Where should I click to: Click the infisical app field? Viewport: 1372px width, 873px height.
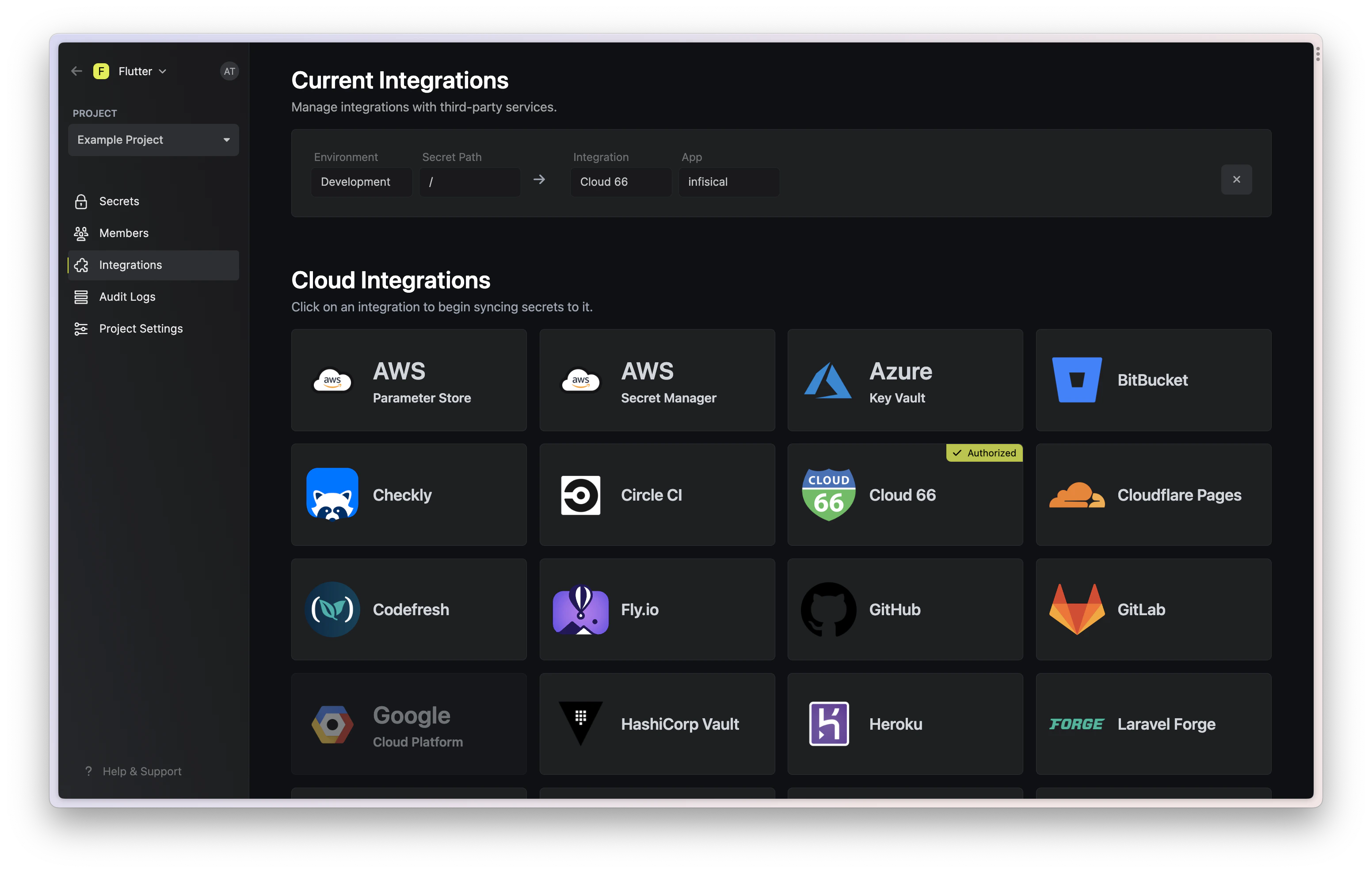coord(729,182)
